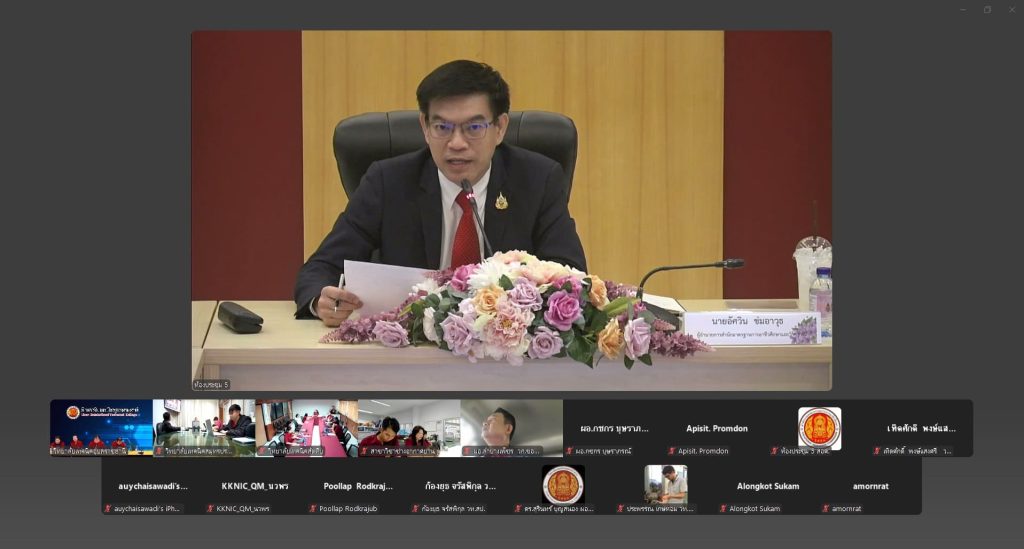Click muted mic icon on KKNIC_QM label
The height and width of the screenshot is (549, 1024).
pos(210,509)
